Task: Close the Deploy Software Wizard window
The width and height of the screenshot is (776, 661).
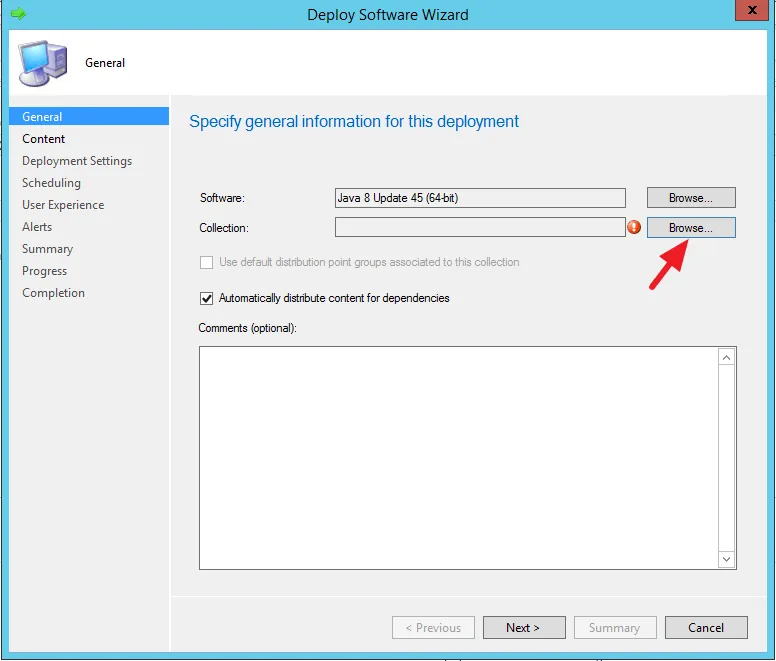Action: 752,10
